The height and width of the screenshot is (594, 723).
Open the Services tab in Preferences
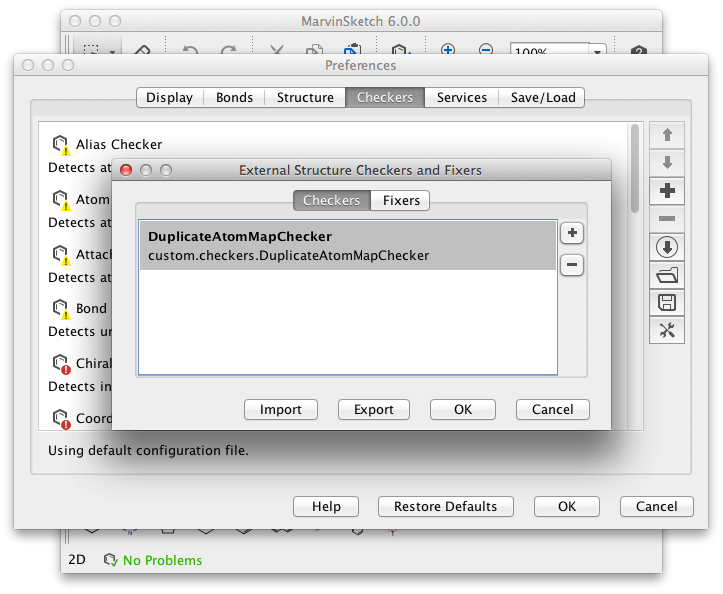click(x=461, y=97)
